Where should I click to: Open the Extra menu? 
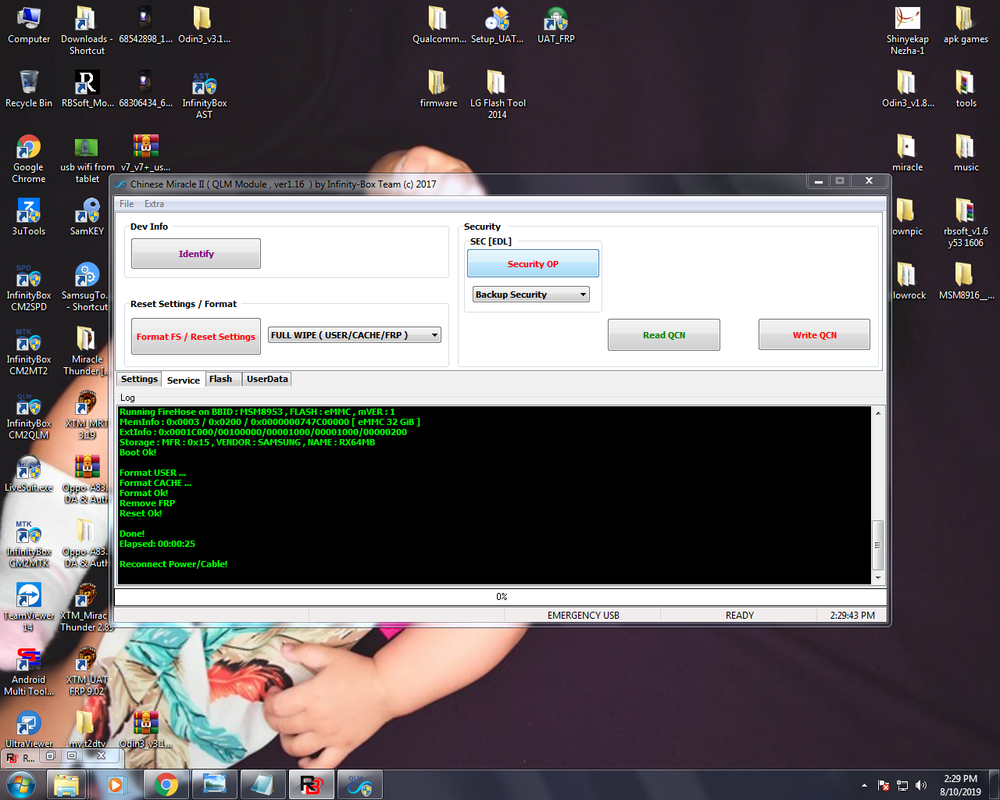click(x=154, y=204)
